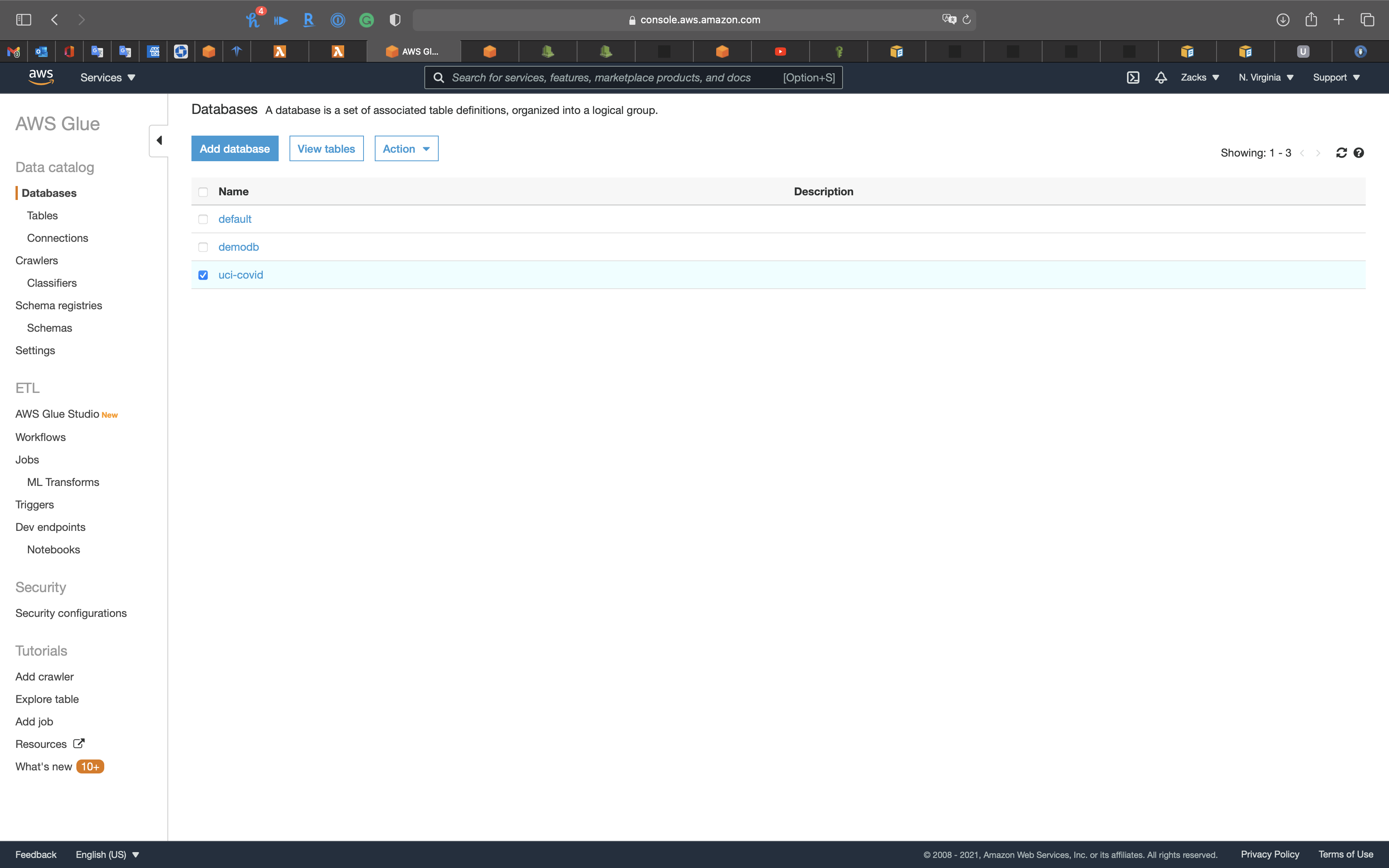Select the demodb database checkbox
Image resolution: width=1389 pixels, height=868 pixels.
coord(203,248)
